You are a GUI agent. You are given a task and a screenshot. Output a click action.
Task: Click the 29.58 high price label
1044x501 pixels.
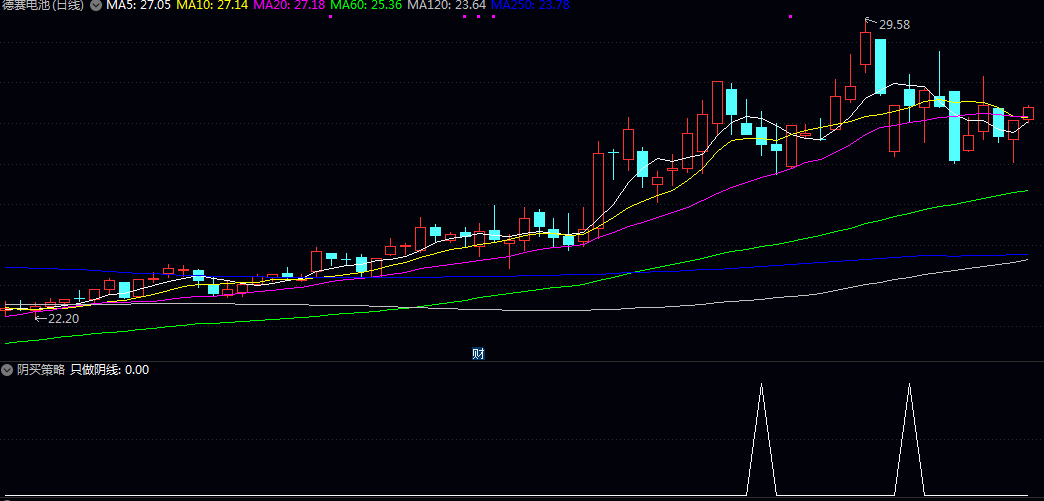coord(894,25)
